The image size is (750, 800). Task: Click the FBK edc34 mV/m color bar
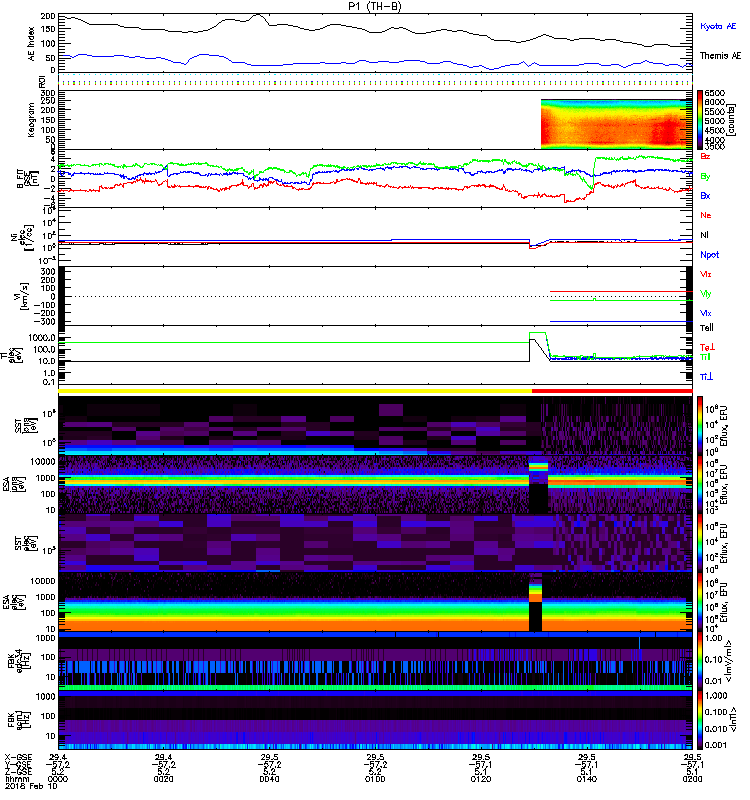[x=700, y=660]
